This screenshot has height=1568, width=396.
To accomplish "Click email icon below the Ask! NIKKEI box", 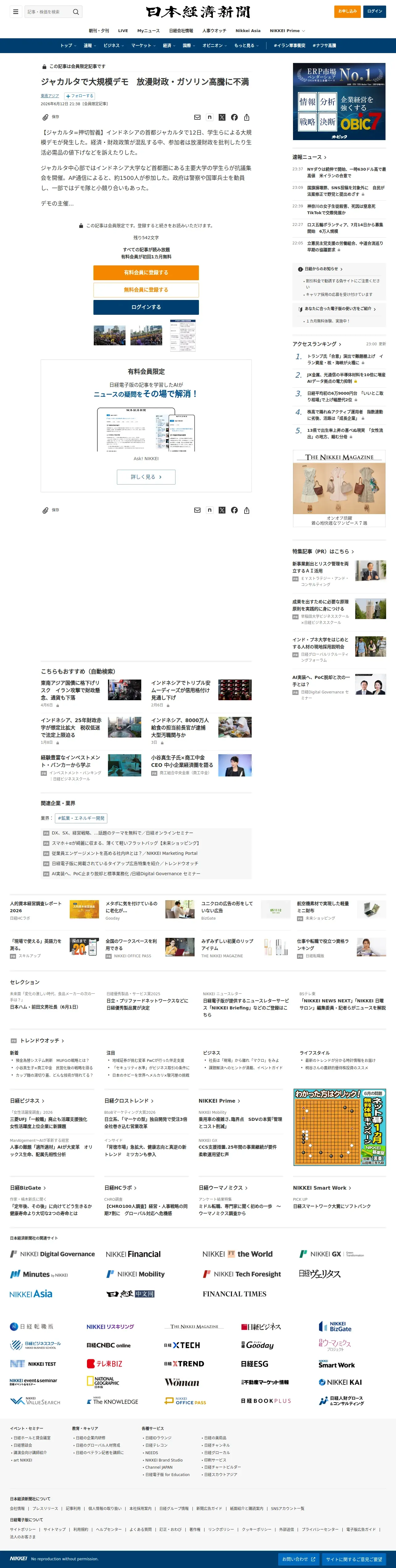I will click(197, 510).
